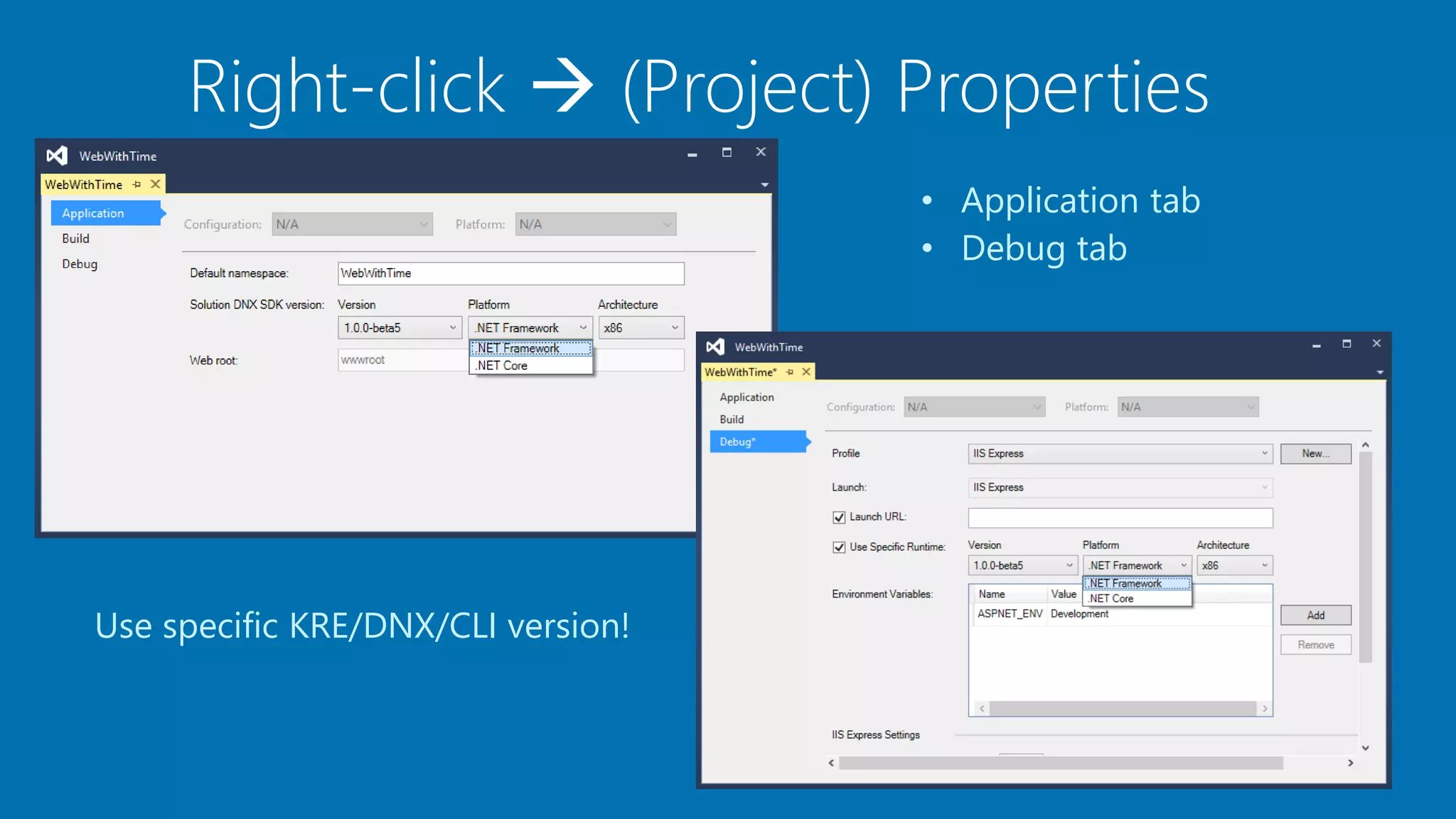Open SDK Version 1.0.0-beta5 dropdown

pos(400,328)
